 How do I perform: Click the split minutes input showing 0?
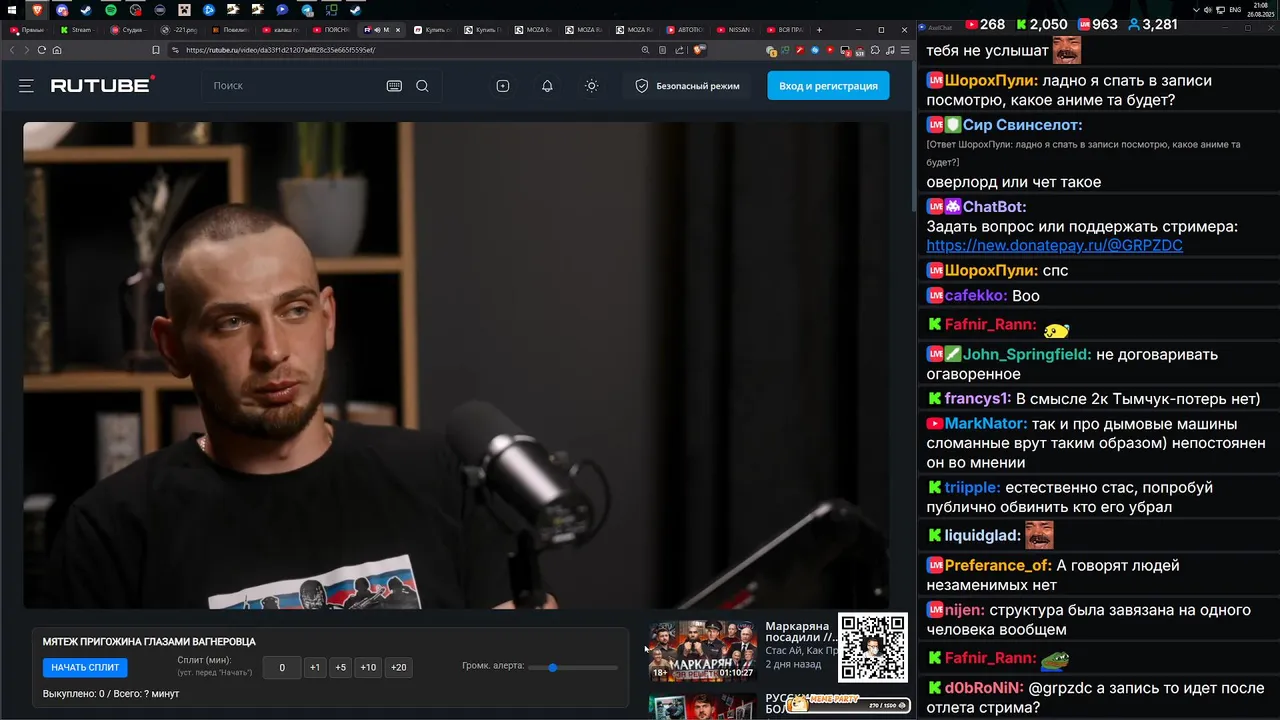tap(282, 667)
